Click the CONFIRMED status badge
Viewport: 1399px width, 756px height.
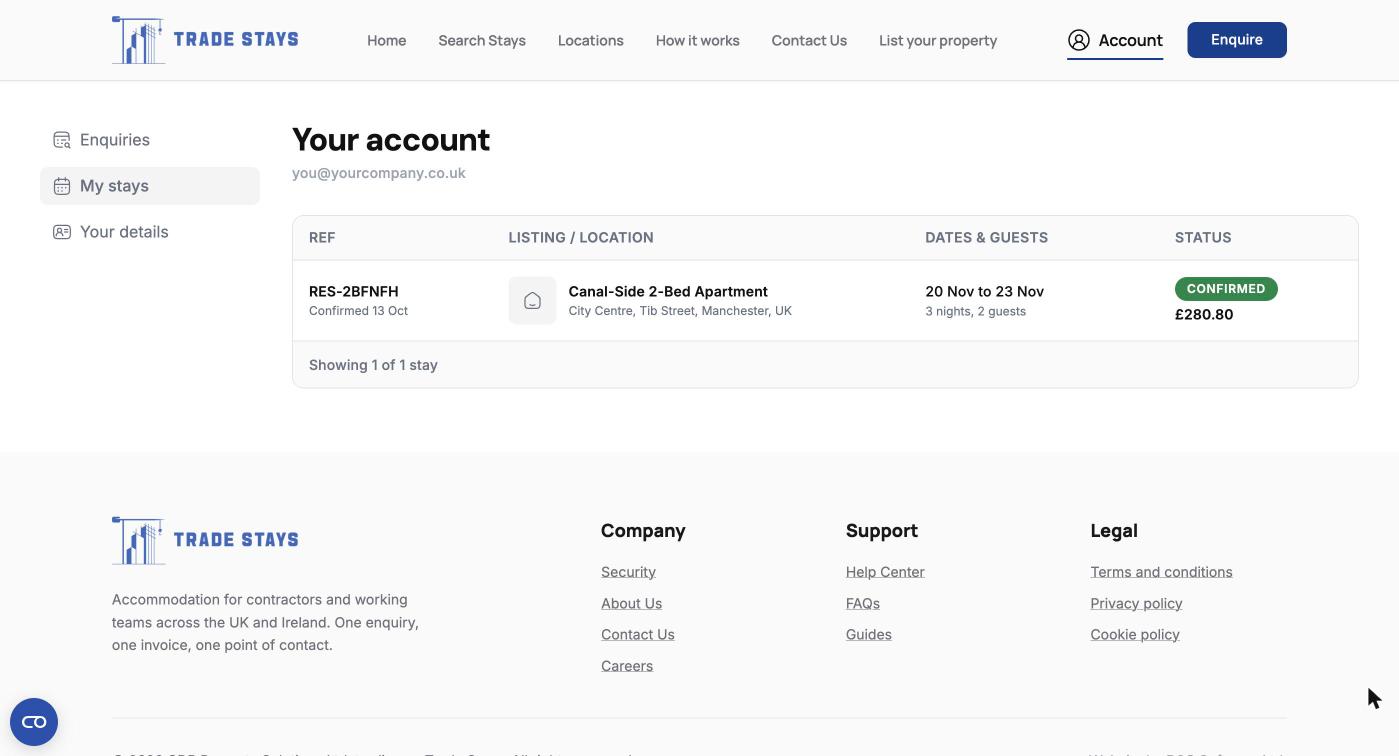tap(1226, 289)
